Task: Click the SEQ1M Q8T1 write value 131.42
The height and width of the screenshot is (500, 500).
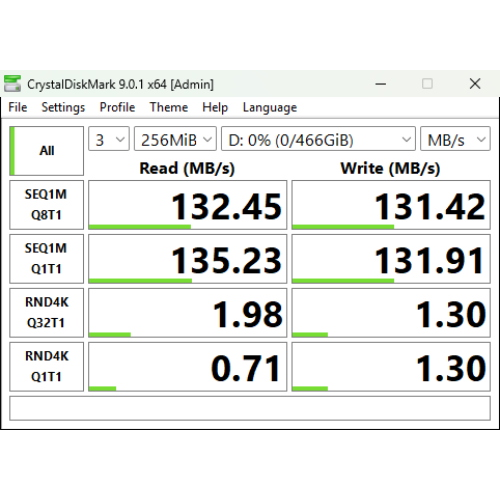Action: [x=391, y=205]
